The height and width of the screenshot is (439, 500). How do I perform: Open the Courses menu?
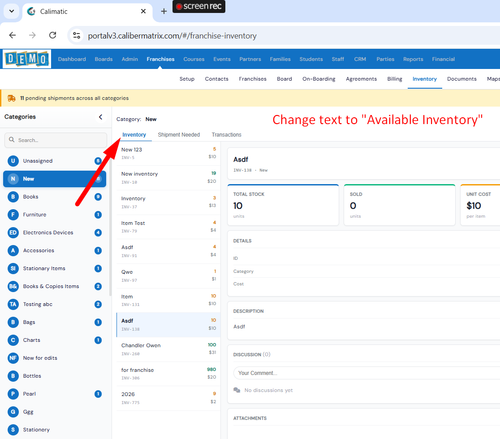(194, 59)
